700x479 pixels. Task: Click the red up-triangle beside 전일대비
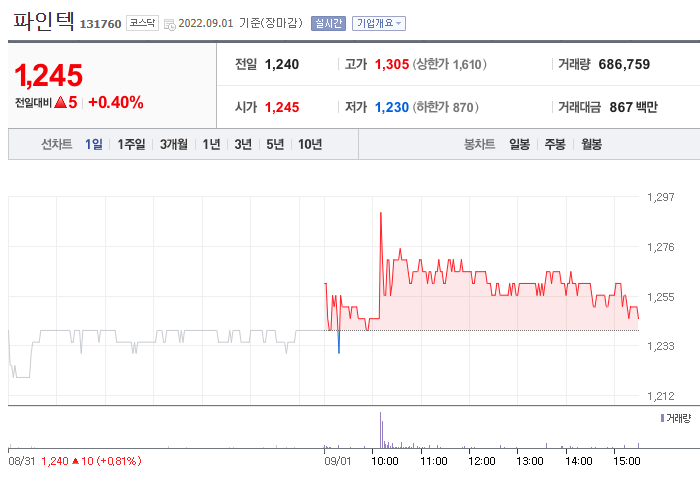coord(60,103)
